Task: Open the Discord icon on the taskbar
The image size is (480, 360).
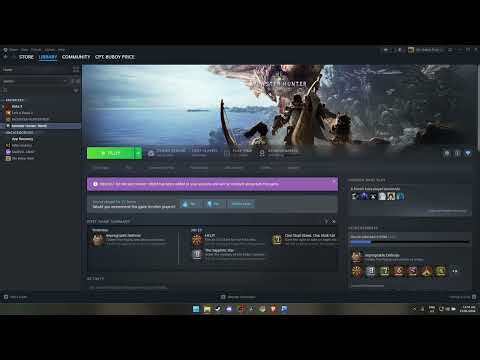Action: [229, 309]
